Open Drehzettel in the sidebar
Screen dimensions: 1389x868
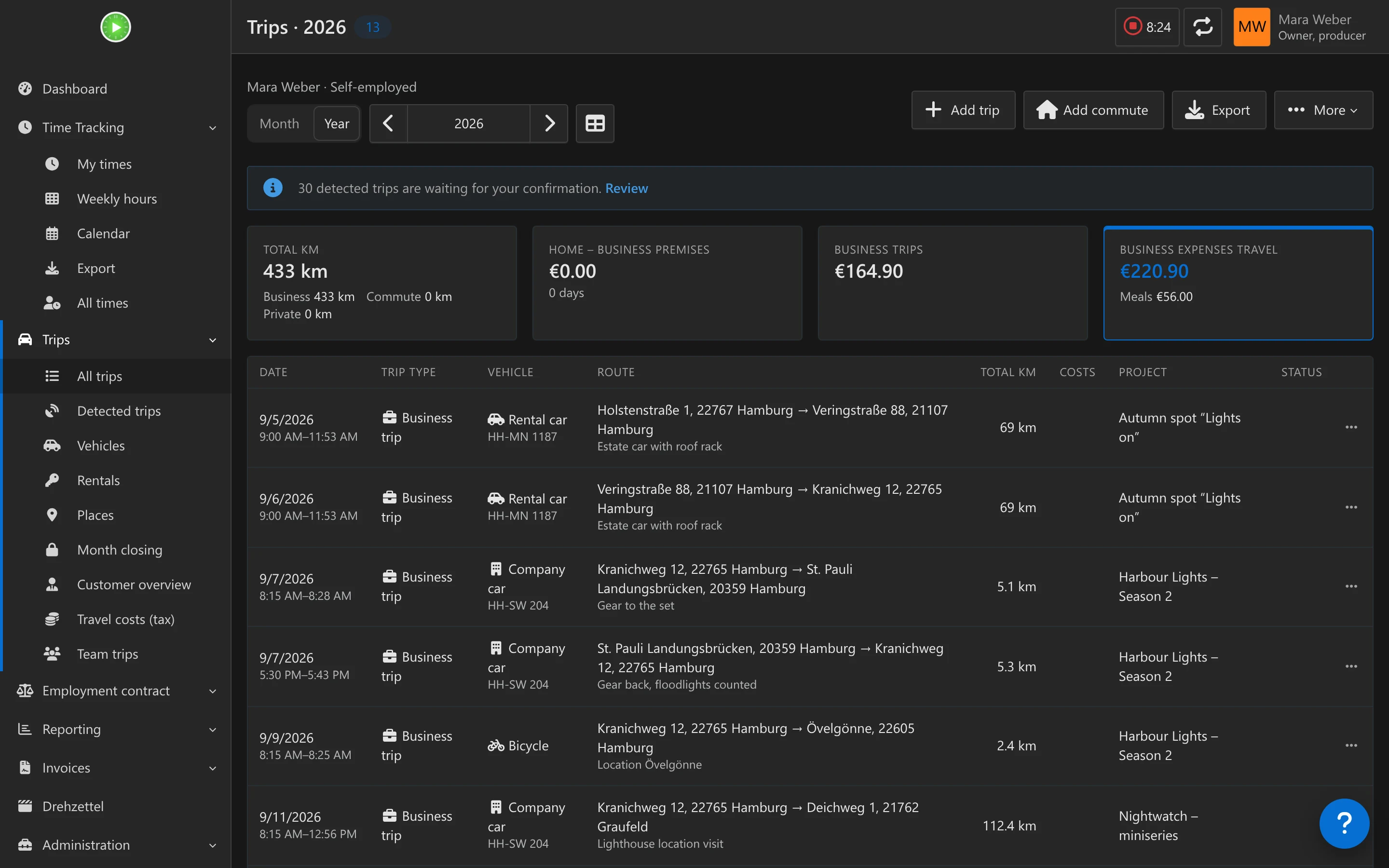(115, 807)
